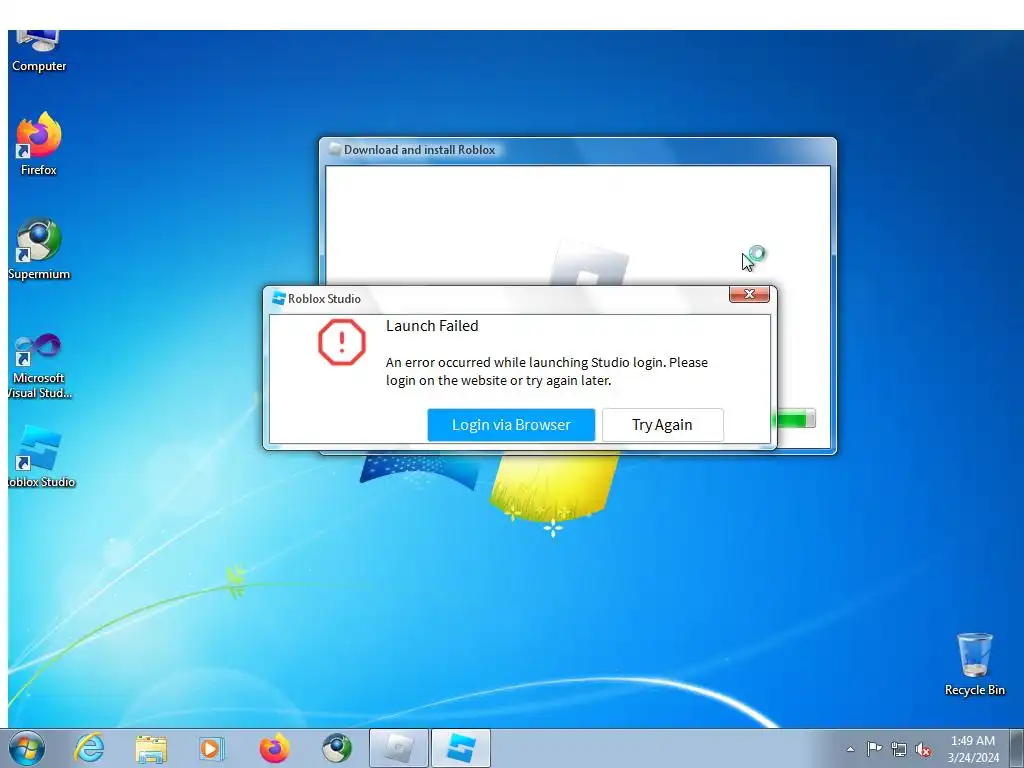Close the Roblox Studio error dialog

tap(749, 295)
